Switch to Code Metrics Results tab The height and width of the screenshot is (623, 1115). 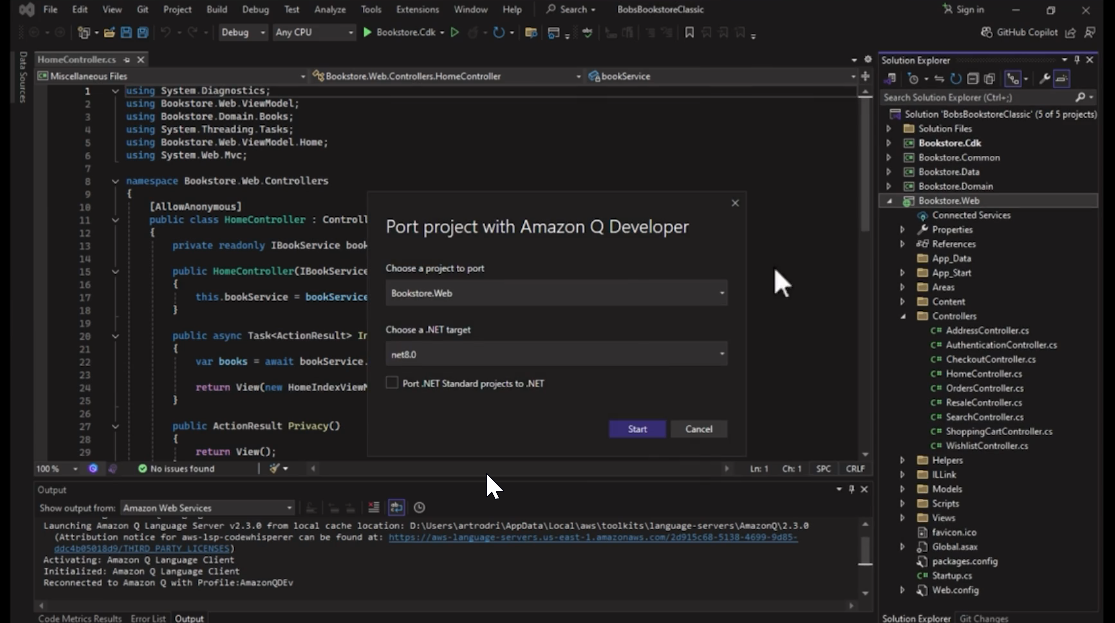(x=80, y=618)
